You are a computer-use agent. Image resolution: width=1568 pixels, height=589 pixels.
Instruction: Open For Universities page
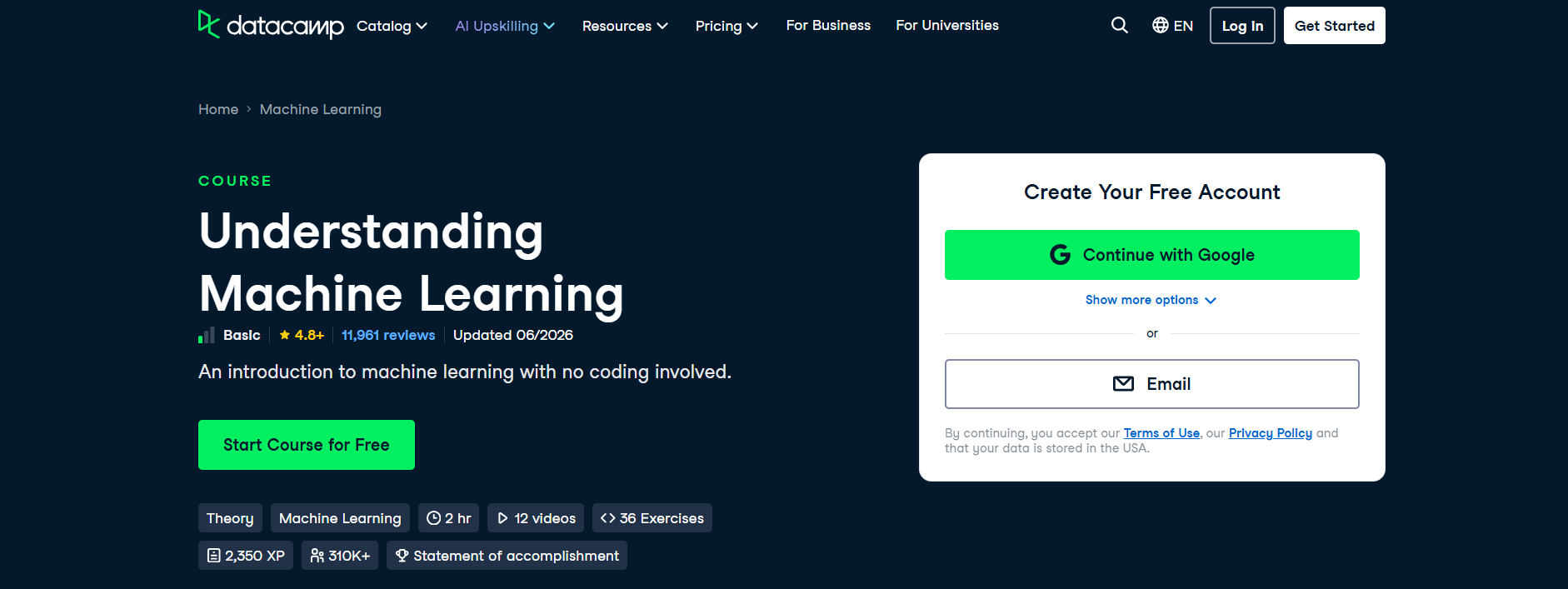point(947,26)
